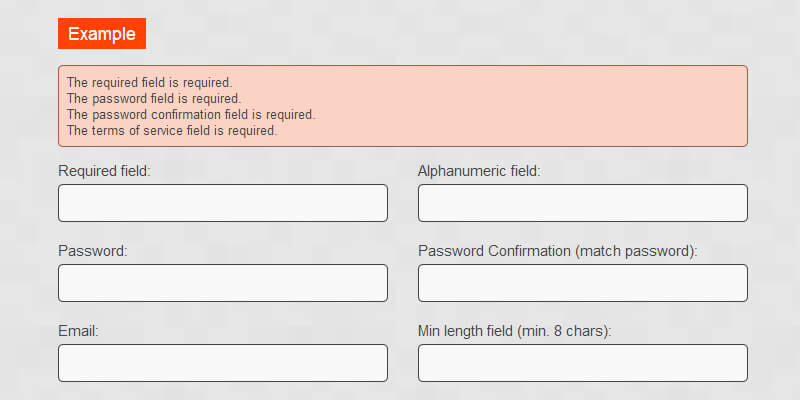Click the Min length field input

click(x=582, y=363)
